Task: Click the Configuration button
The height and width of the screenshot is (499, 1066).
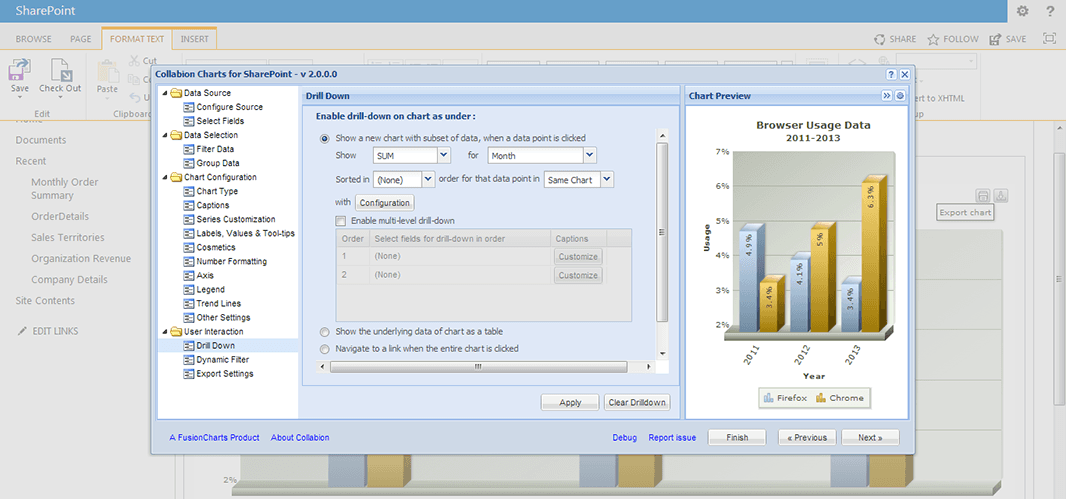Action: (x=385, y=203)
